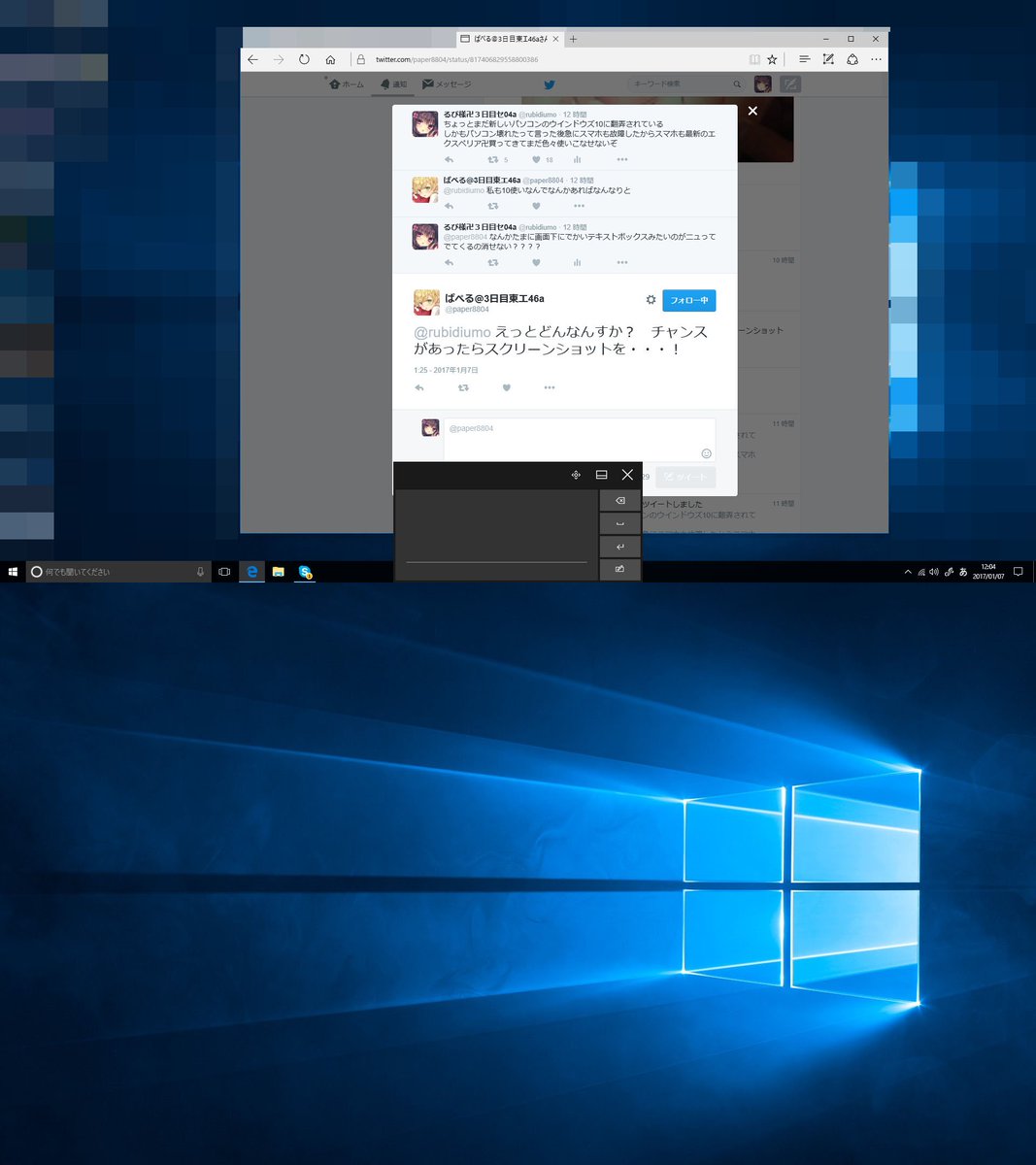Open a new browser tab
Viewport: 1036px width, 1165px height.
coord(573,39)
